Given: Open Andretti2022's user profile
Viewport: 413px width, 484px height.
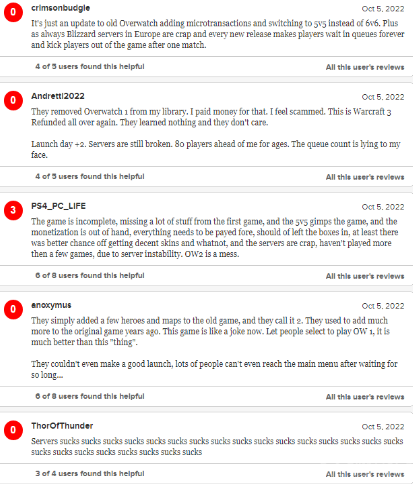Looking at the screenshot, I should click(x=58, y=96).
